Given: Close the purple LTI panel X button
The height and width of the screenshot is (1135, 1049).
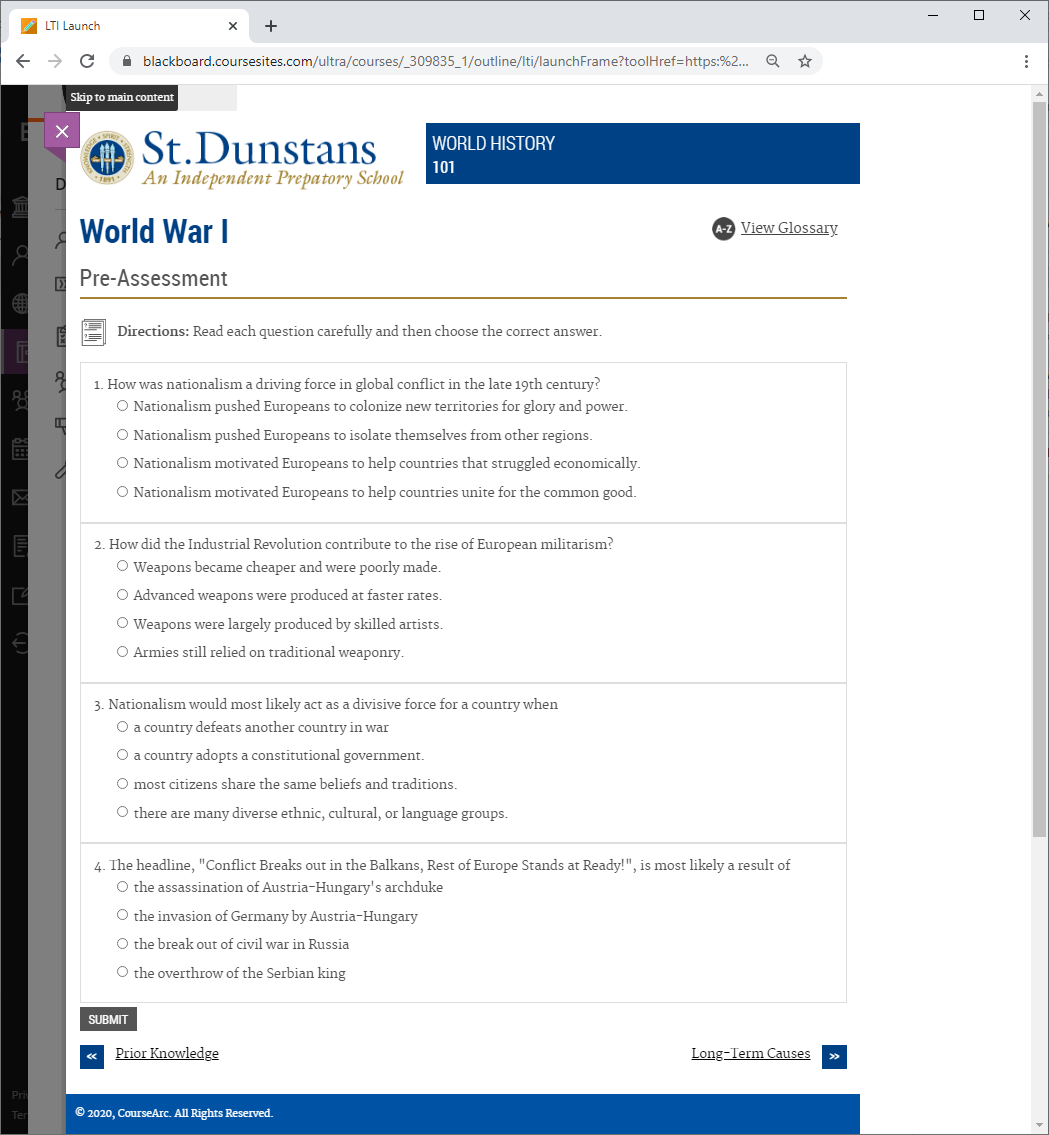Looking at the screenshot, I should coord(62,131).
